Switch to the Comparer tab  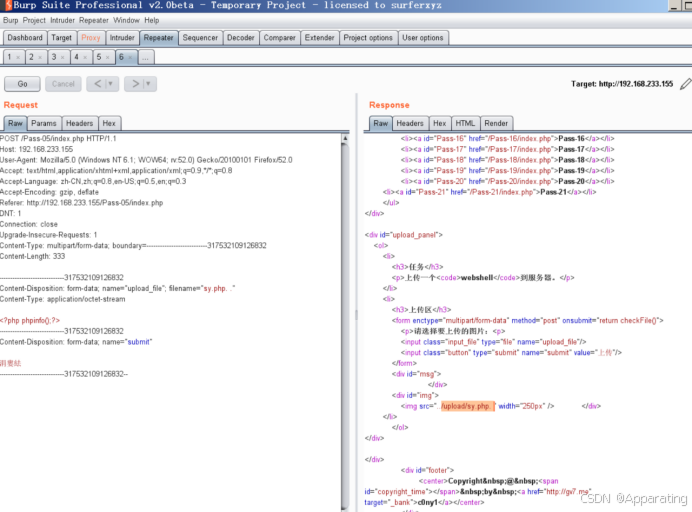[x=279, y=38]
